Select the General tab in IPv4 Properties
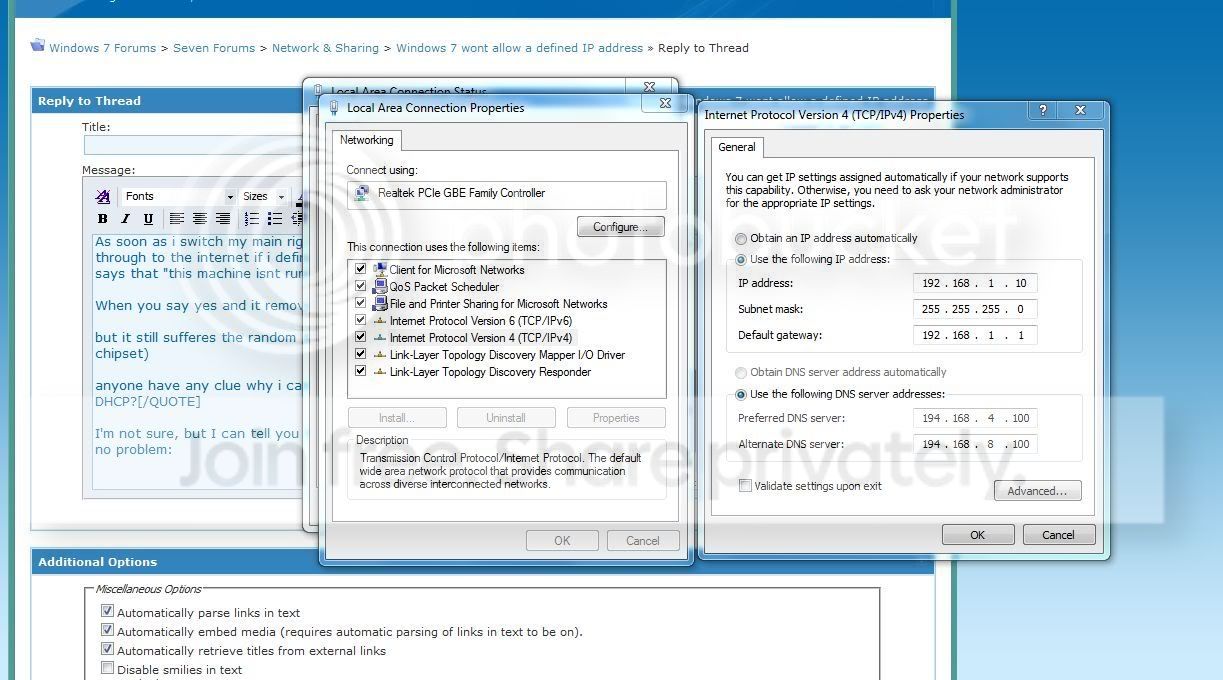 coord(737,147)
